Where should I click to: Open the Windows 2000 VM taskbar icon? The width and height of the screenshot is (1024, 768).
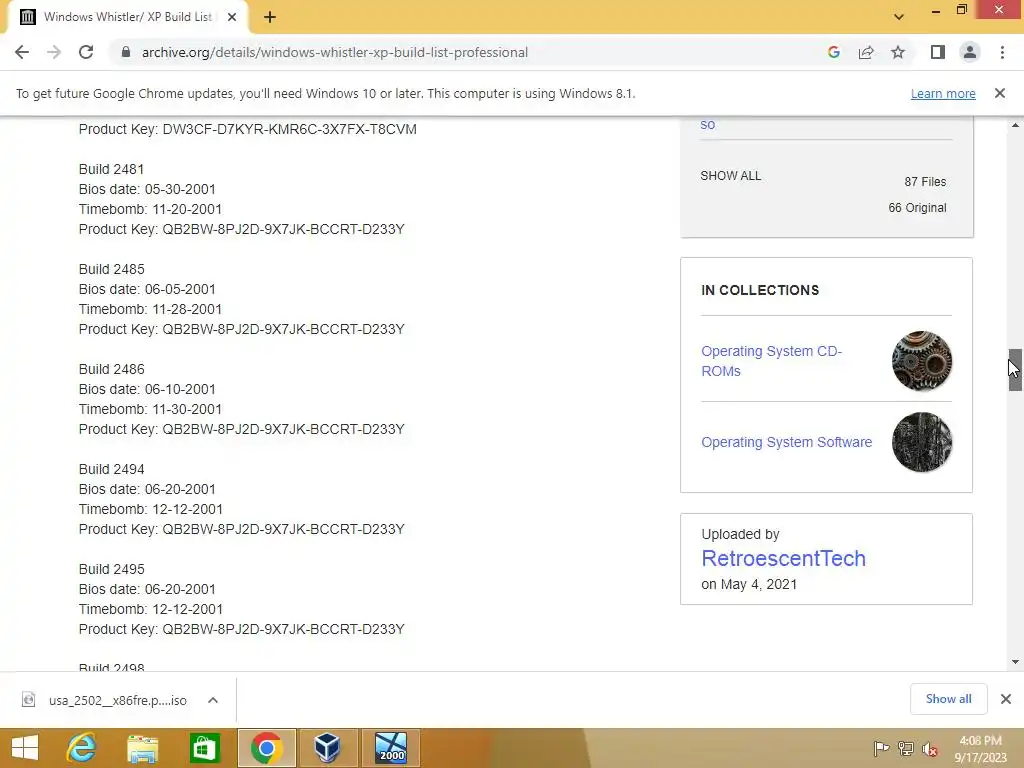click(391, 748)
